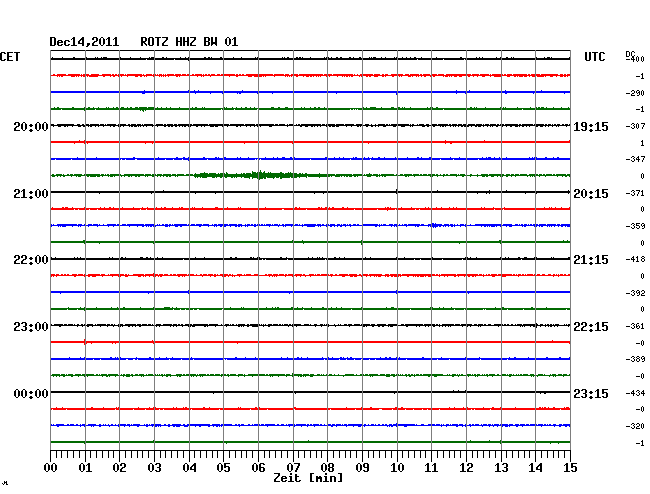Select the DC offset value -347
The width and height of the screenshot is (650, 494).
click(x=635, y=159)
